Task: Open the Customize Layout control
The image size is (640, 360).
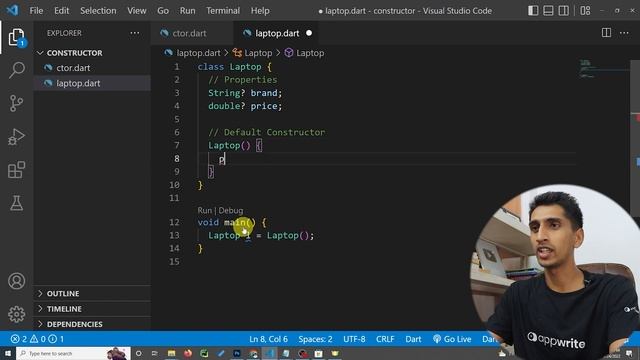Action: (x=585, y=11)
